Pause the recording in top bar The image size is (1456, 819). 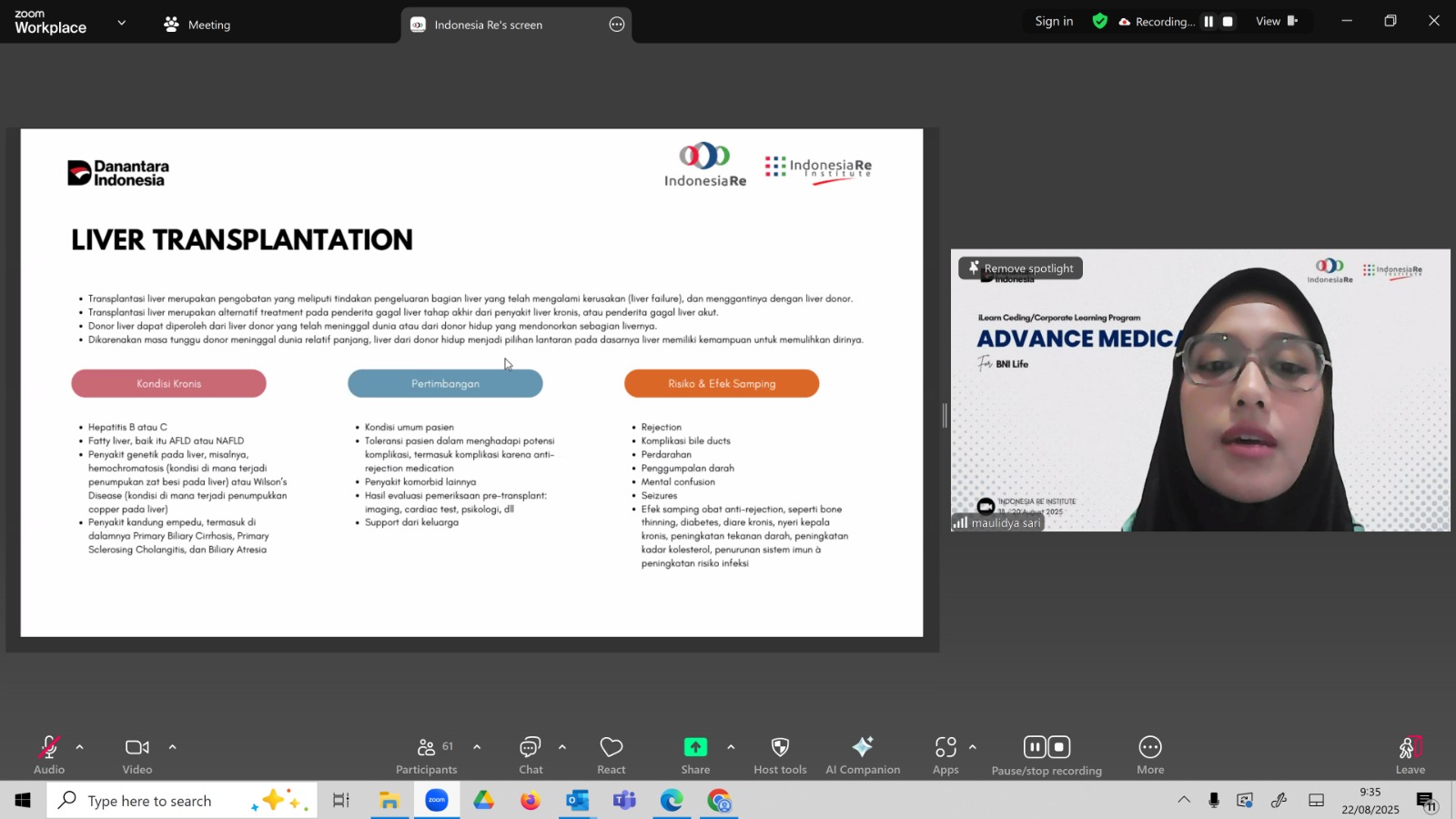point(1208,22)
